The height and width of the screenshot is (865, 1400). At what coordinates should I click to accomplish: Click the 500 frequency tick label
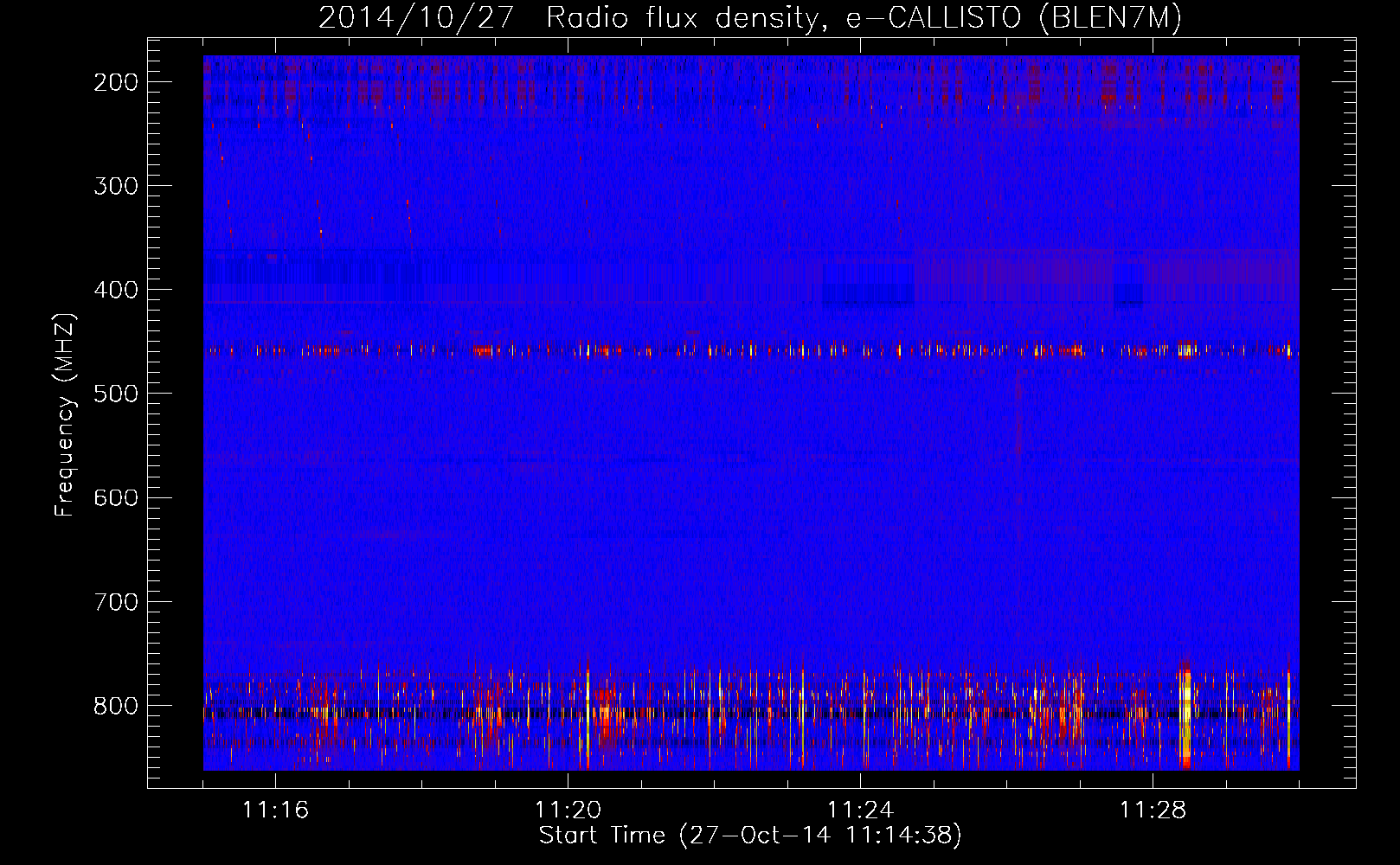[x=116, y=394]
